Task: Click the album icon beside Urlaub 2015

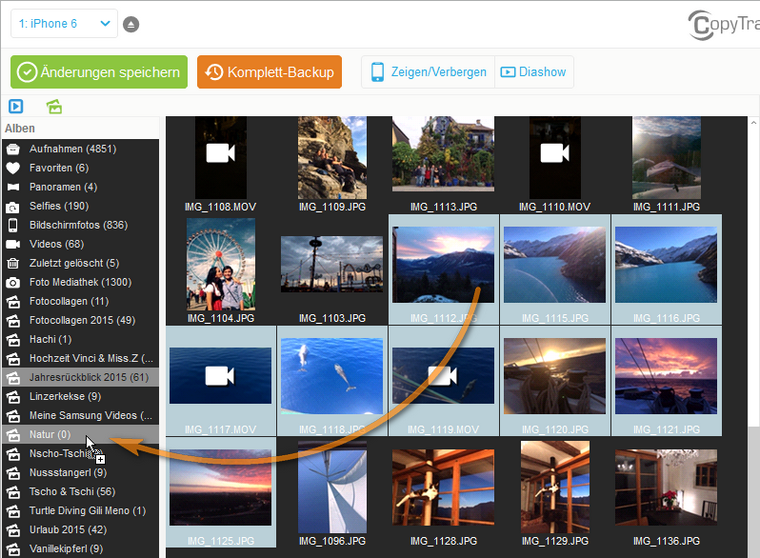Action: [x=13, y=530]
